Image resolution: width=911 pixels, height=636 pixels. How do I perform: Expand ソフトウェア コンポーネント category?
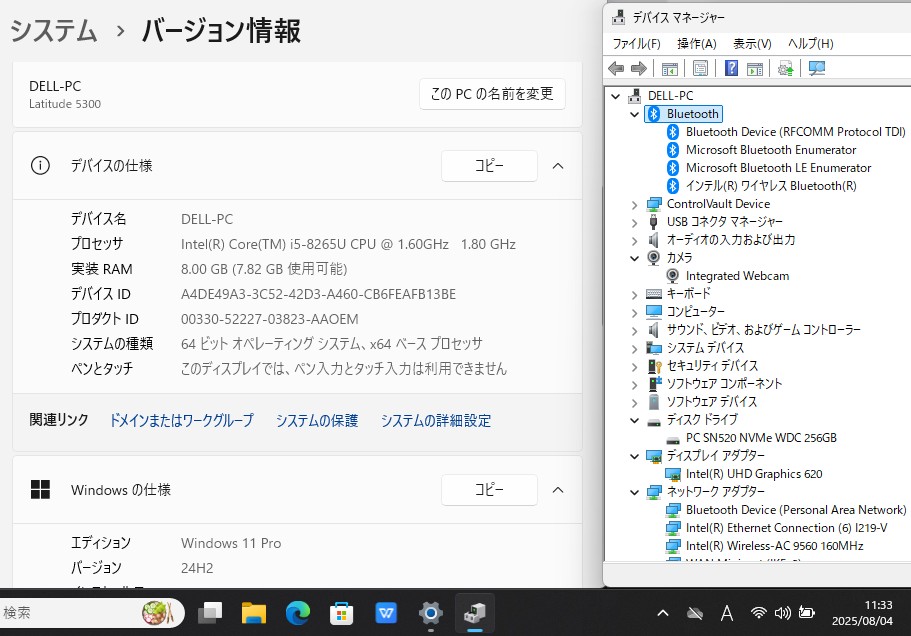(634, 385)
